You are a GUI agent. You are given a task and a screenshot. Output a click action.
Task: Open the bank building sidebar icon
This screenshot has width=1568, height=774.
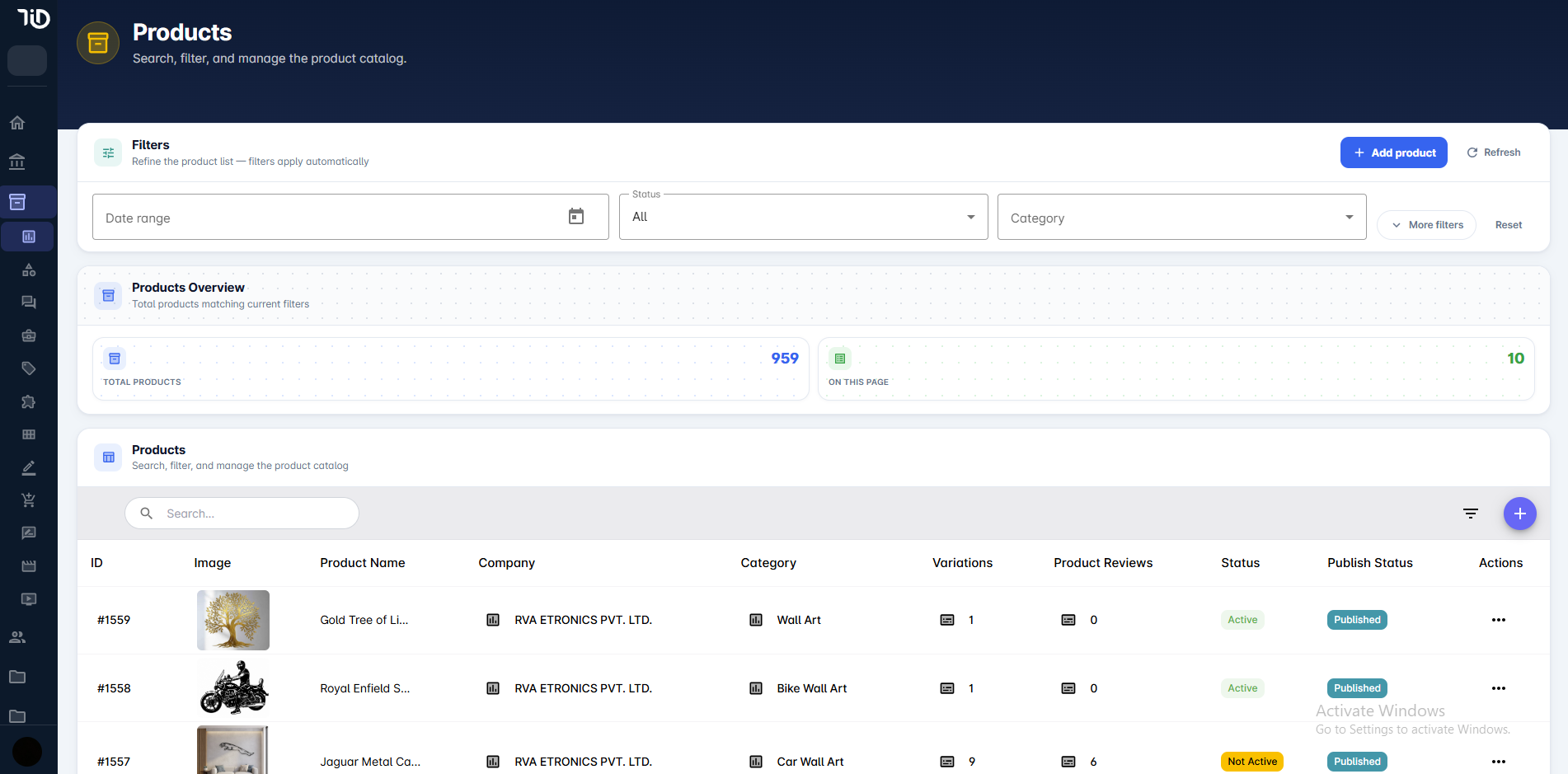click(17, 162)
